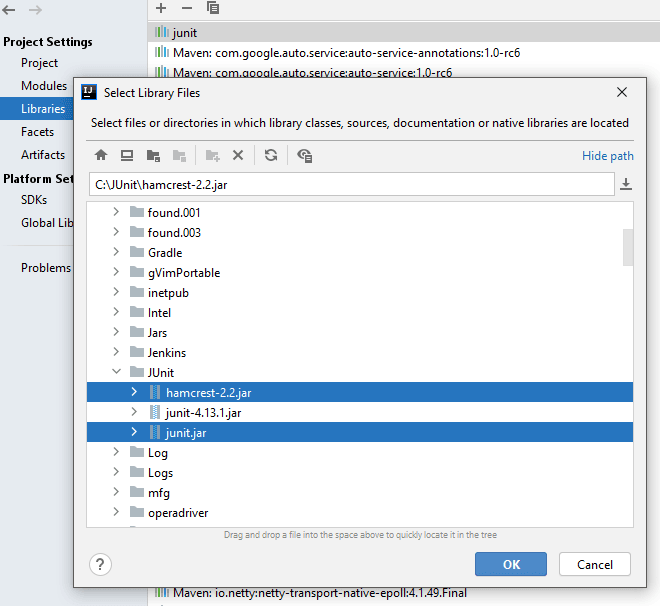This screenshot has width=660, height=606.
Task: Click the add library plus icon
Action: pyautogui.click(x=161, y=8)
